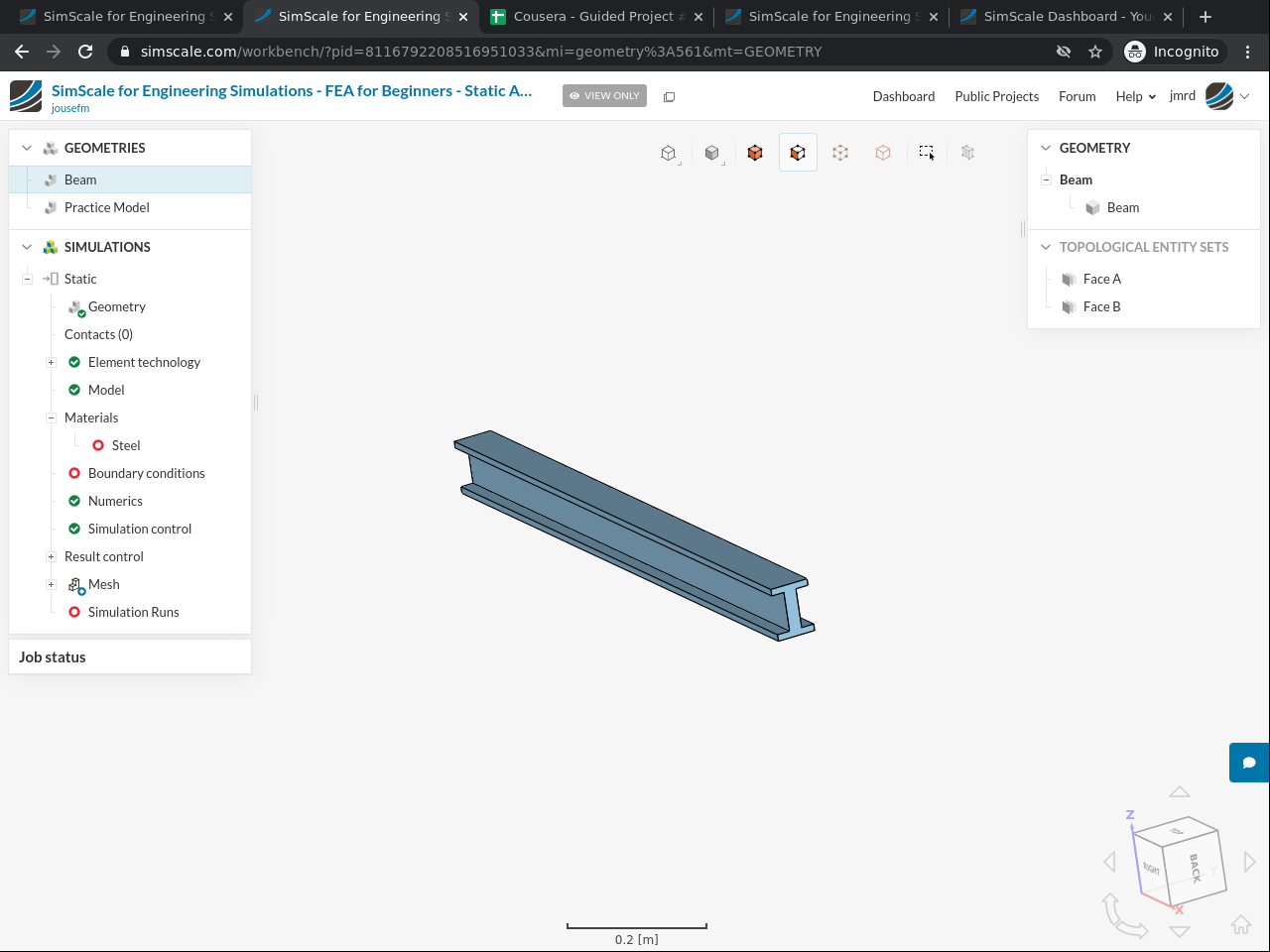Viewport: 1270px width, 952px height.
Task: Rotate view using right arrow of orientation cube
Action: (1249, 862)
